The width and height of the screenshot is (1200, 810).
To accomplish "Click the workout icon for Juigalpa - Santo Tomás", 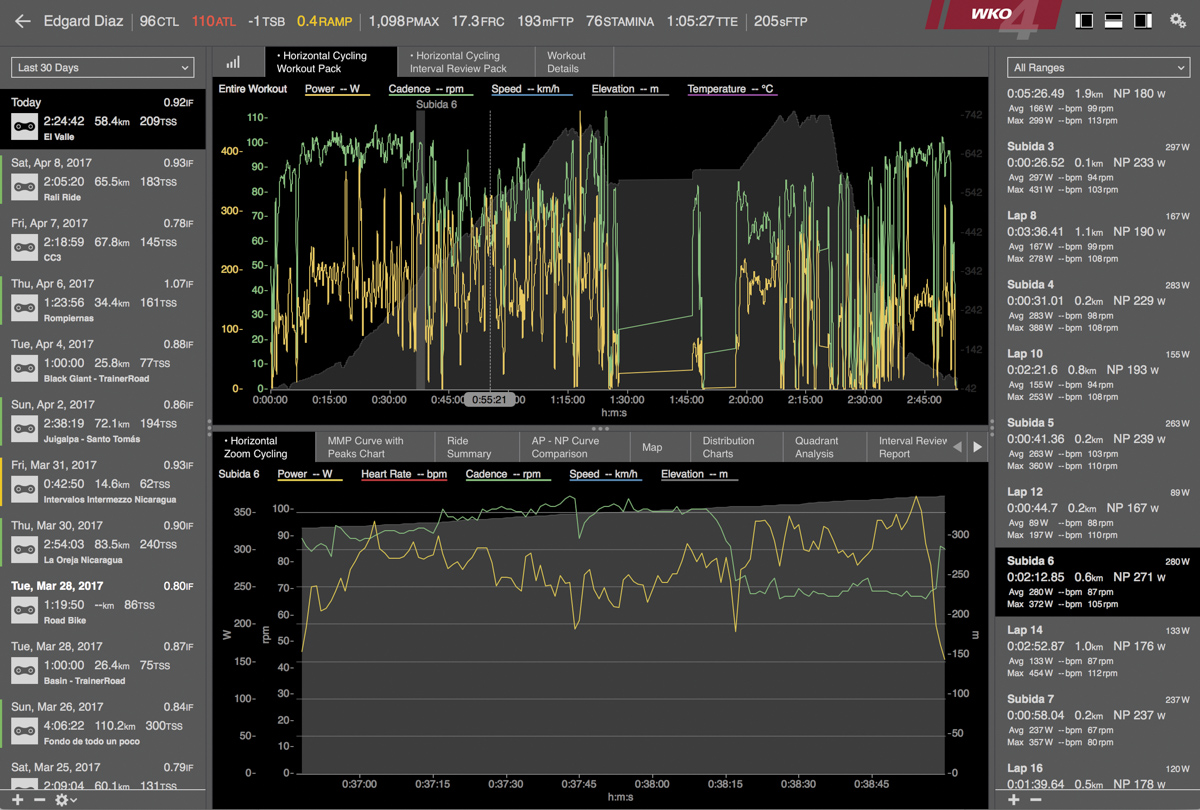I will (24, 428).
